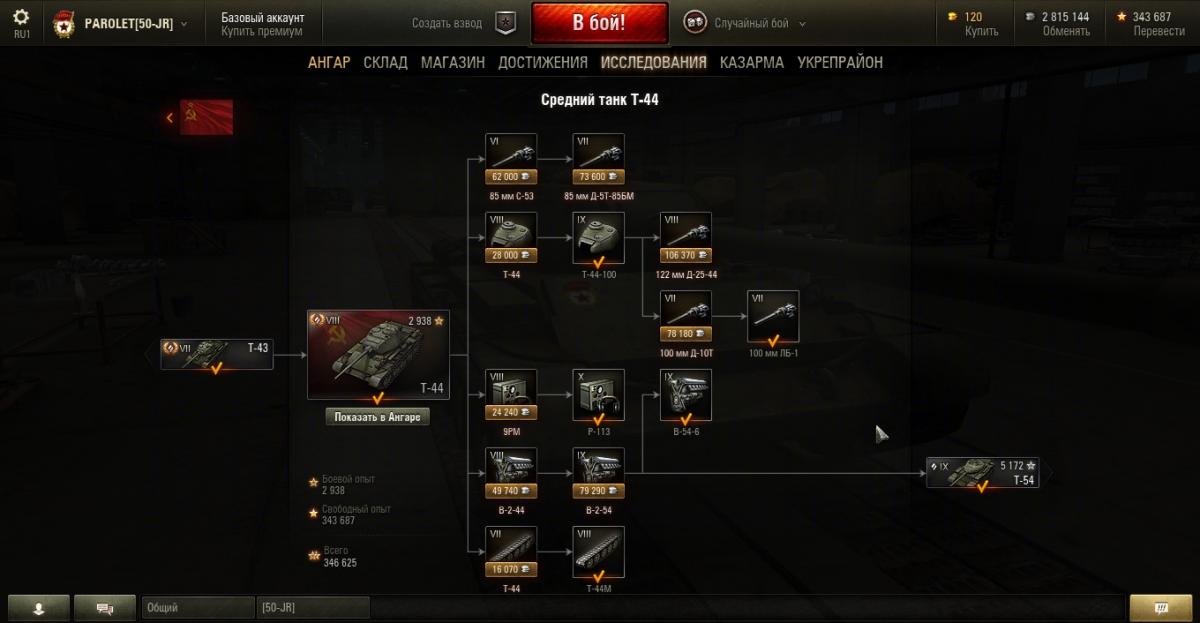Select the 122 мм Д-25-44 gun module

(686, 237)
